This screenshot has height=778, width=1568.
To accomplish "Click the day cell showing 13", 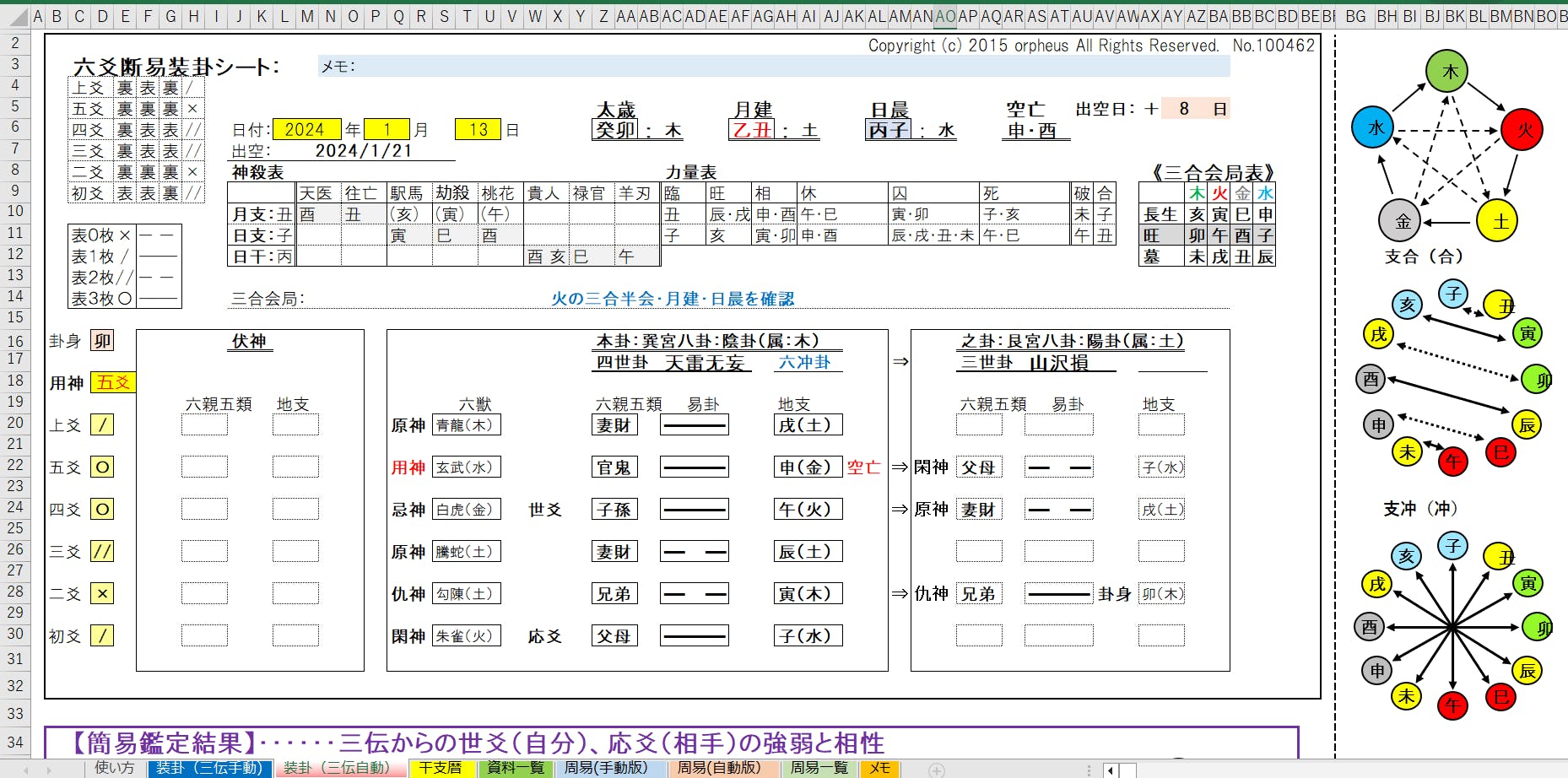I will [x=479, y=129].
